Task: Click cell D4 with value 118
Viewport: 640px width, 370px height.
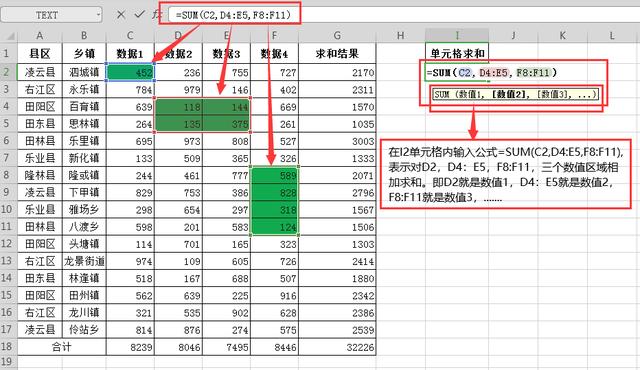Action: (x=178, y=107)
